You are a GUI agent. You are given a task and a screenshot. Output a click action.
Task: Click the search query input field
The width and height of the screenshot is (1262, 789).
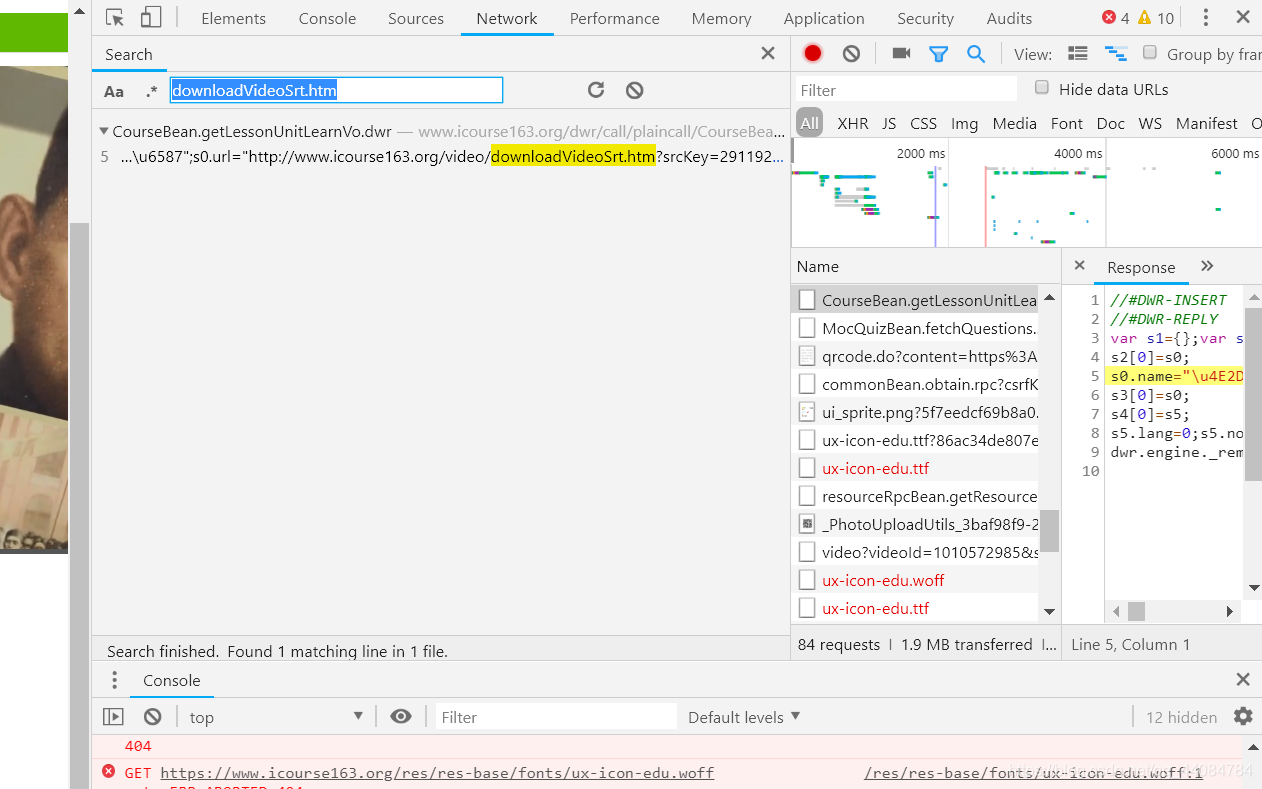336,91
